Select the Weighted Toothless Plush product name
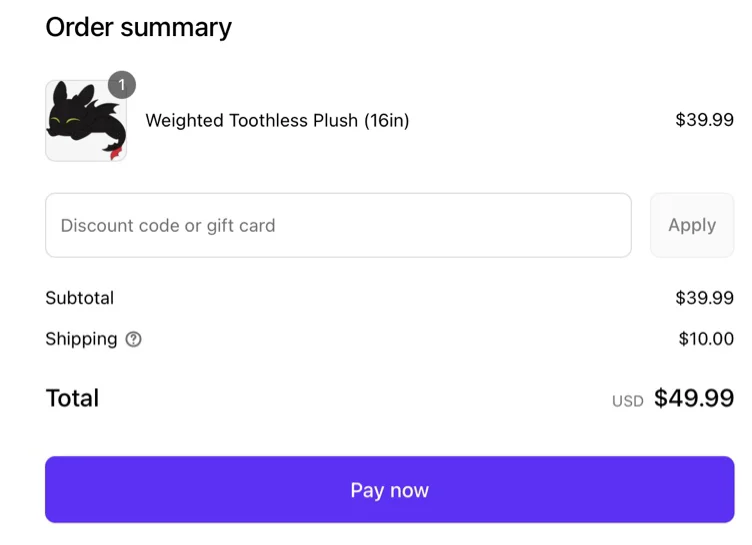752x545 pixels. pos(277,121)
